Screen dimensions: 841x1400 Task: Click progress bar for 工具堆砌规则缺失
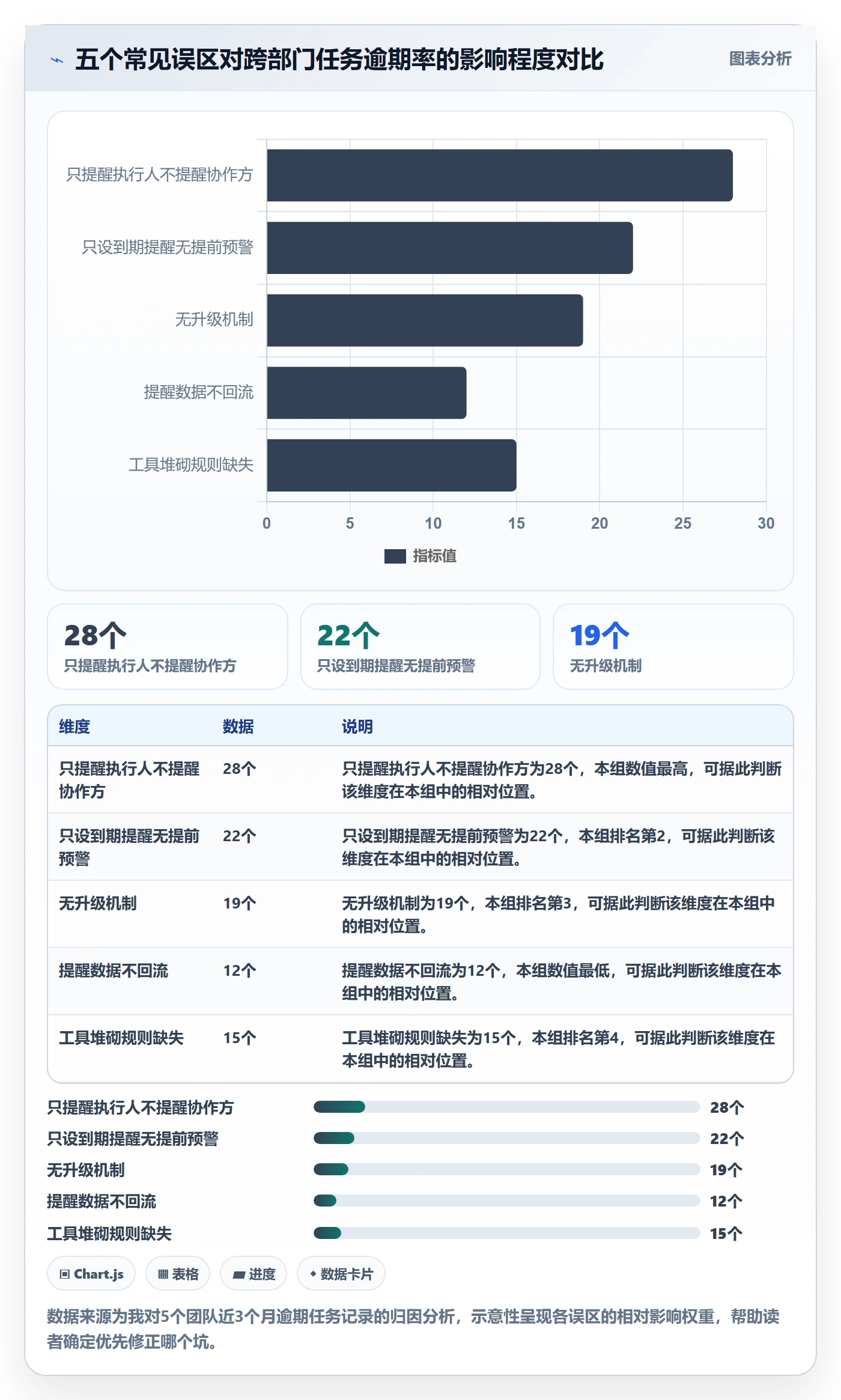click(x=506, y=1233)
